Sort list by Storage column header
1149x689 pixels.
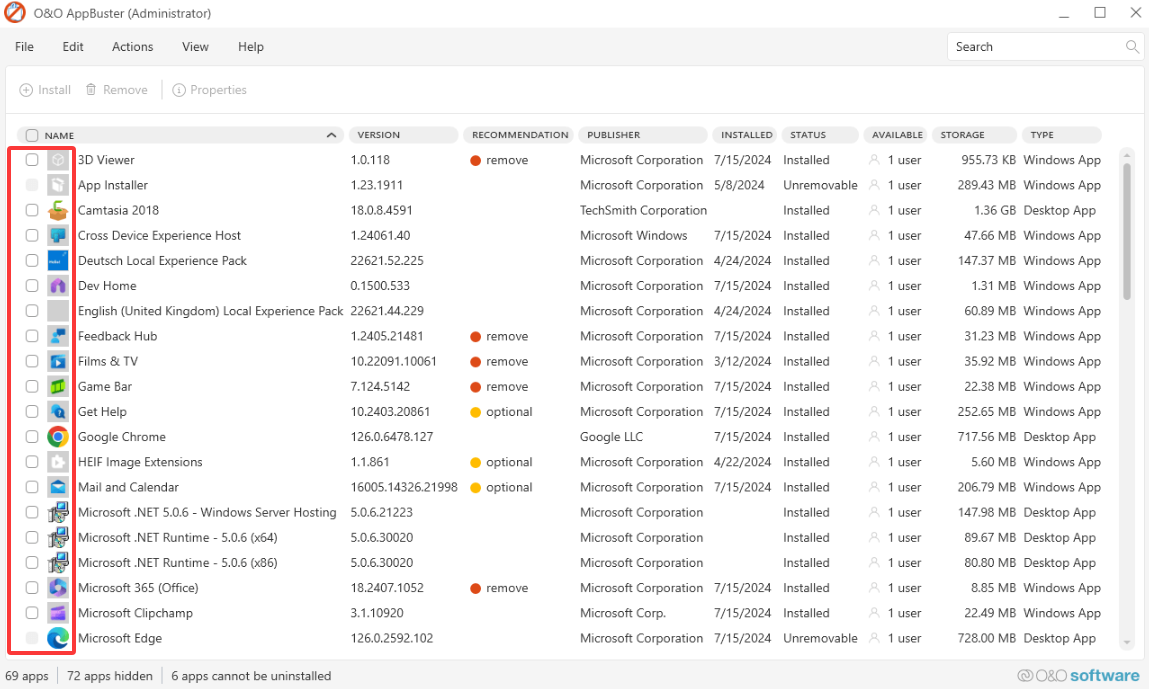point(962,135)
